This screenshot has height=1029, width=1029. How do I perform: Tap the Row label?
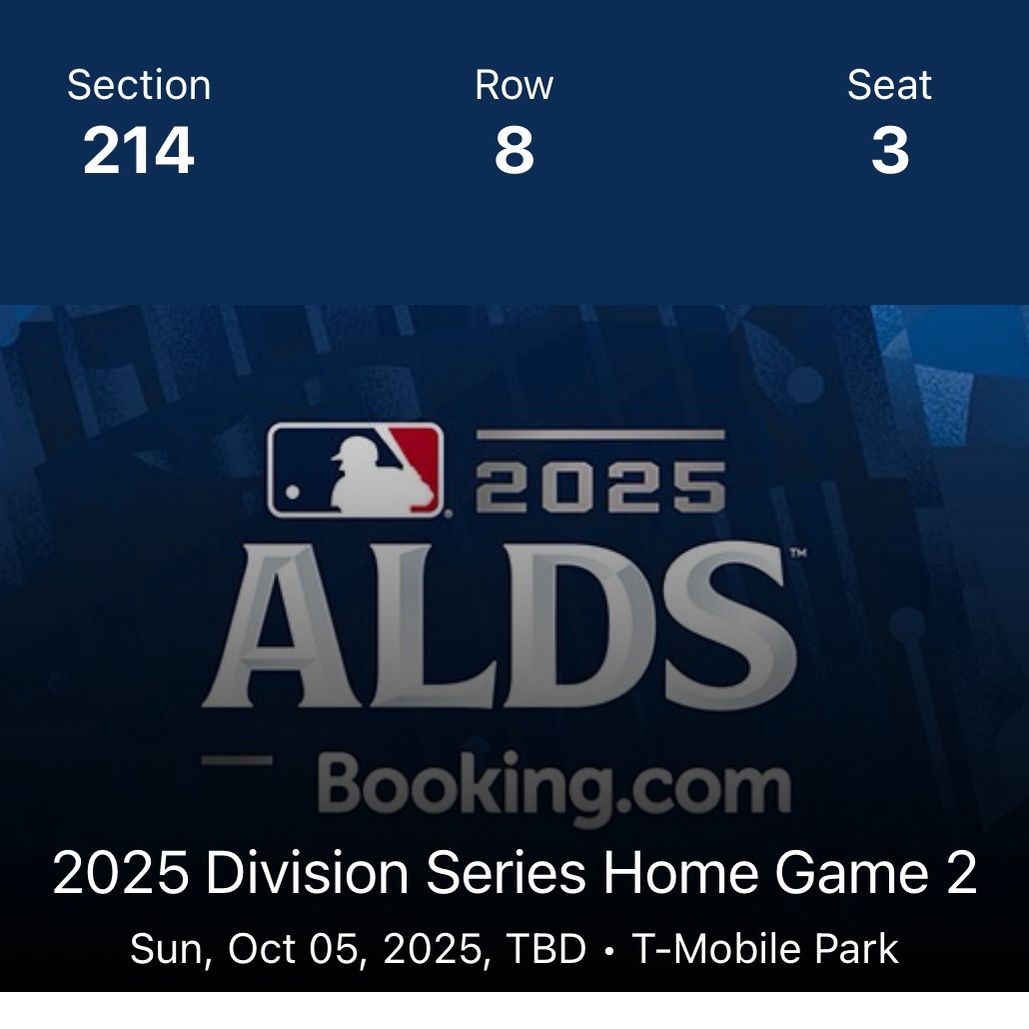(514, 85)
